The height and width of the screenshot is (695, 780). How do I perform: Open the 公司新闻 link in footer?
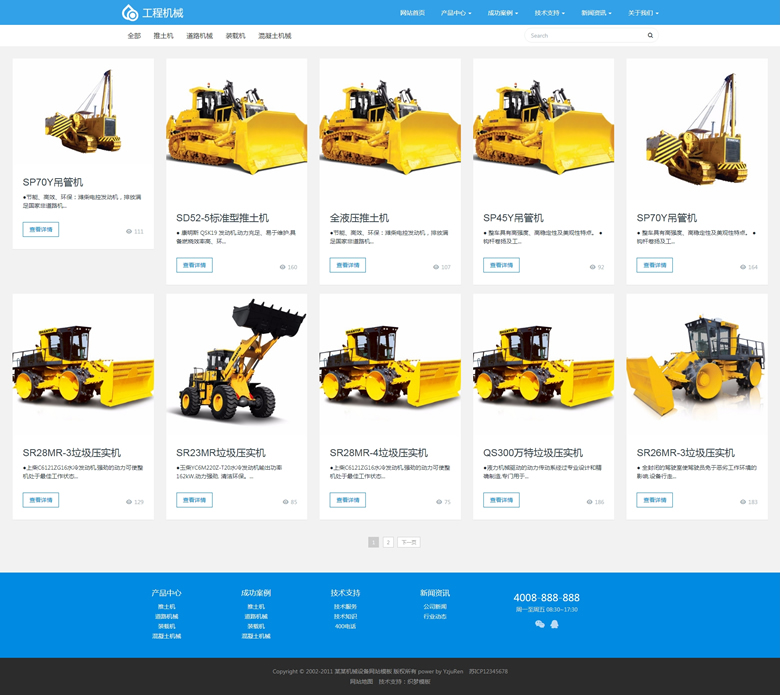pos(434,606)
